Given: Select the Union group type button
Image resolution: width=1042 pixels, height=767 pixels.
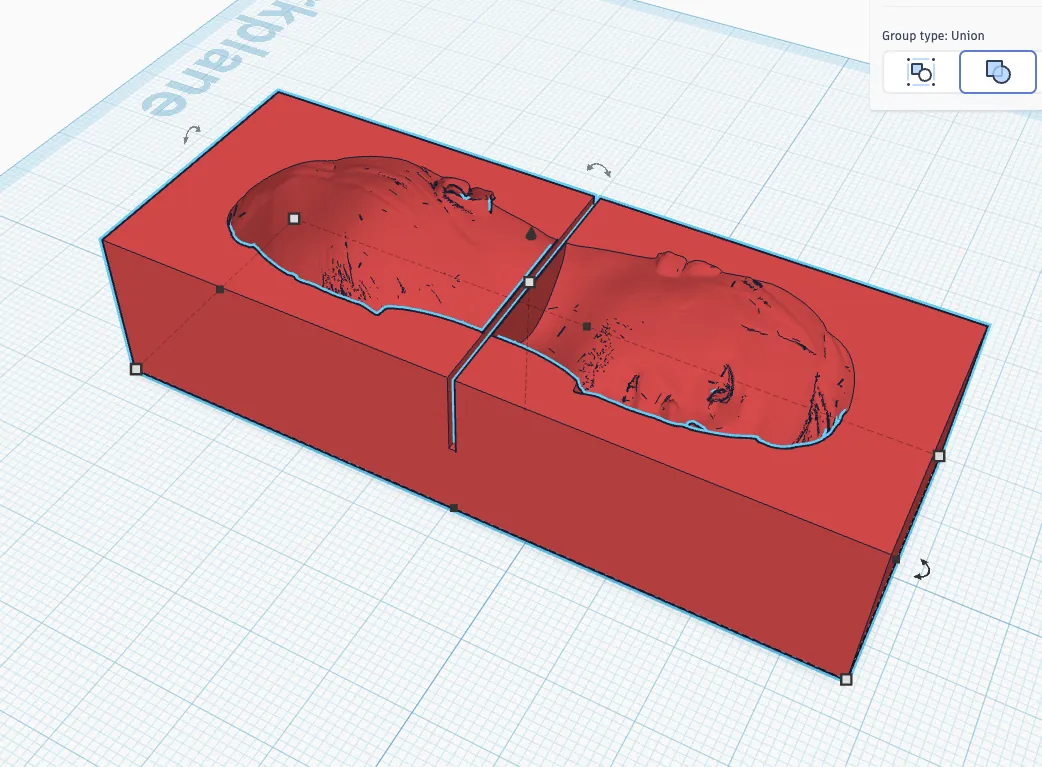Looking at the screenshot, I should tap(997, 72).
